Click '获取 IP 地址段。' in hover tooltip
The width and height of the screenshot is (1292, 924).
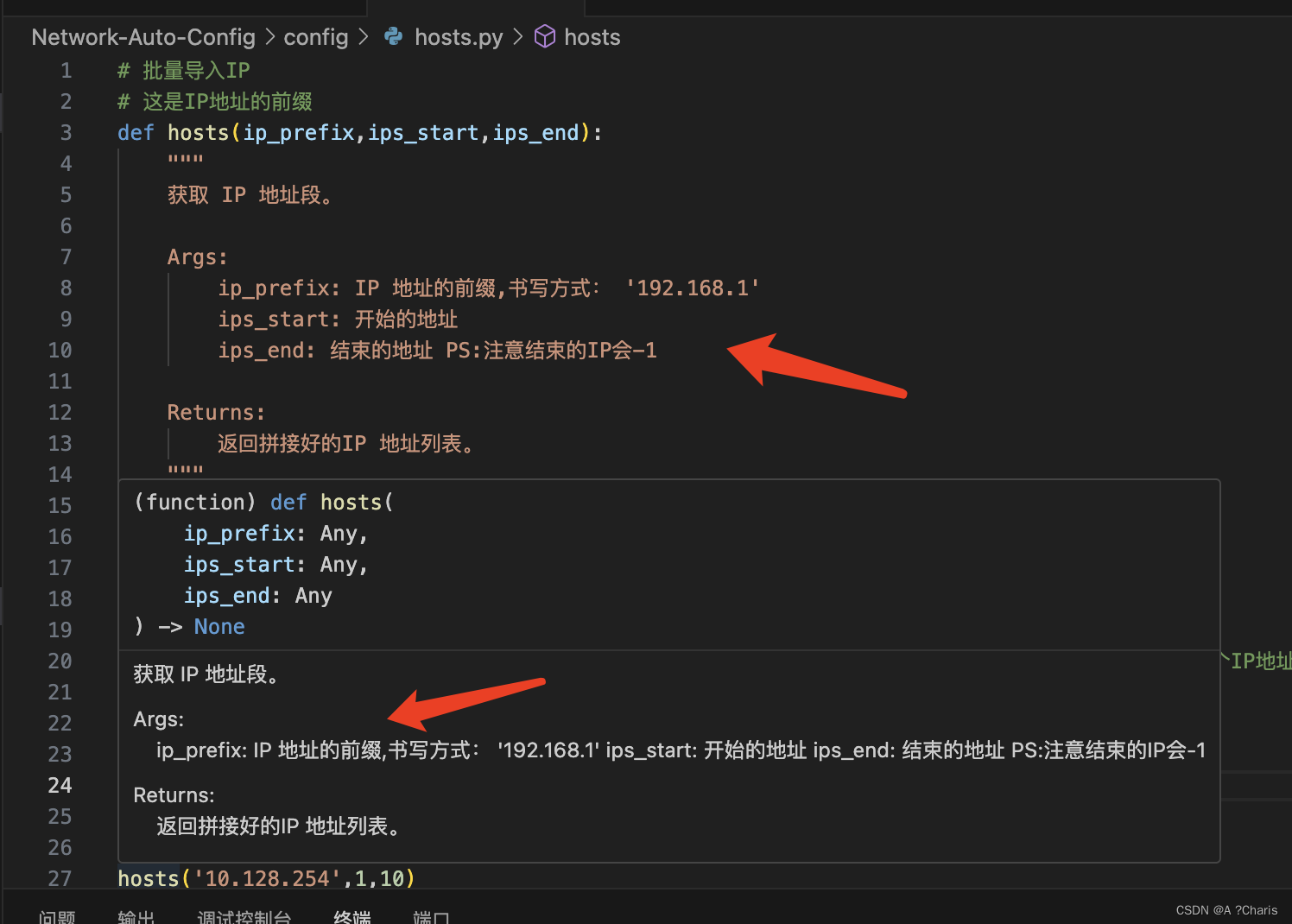[206, 674]
